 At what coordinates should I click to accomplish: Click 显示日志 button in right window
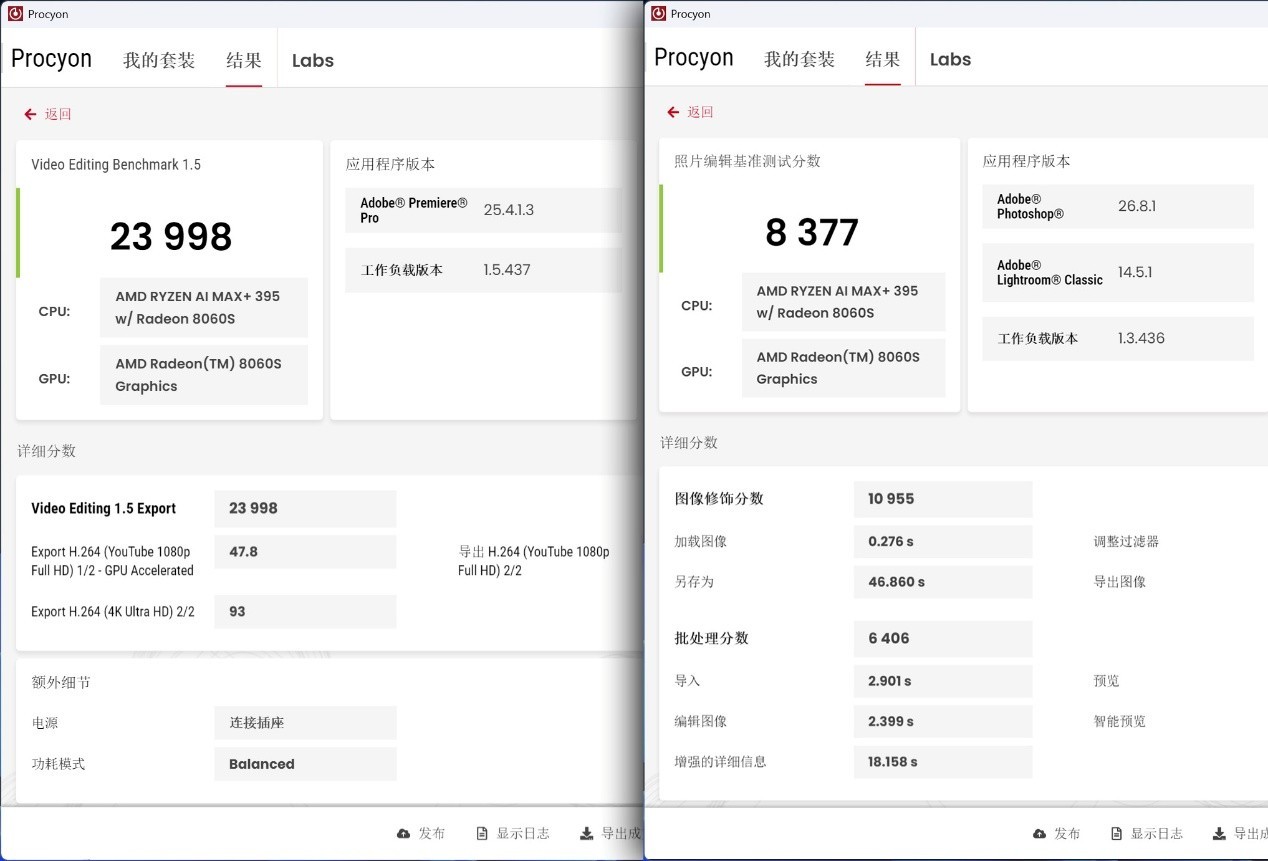(x=1157, y=833)
